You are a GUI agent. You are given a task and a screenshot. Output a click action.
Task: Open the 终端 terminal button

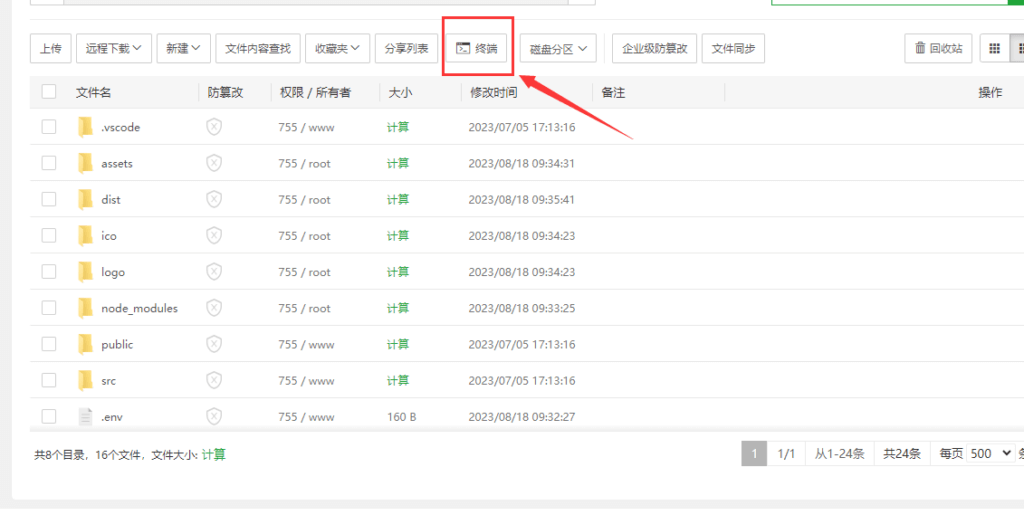pos(476,48)
